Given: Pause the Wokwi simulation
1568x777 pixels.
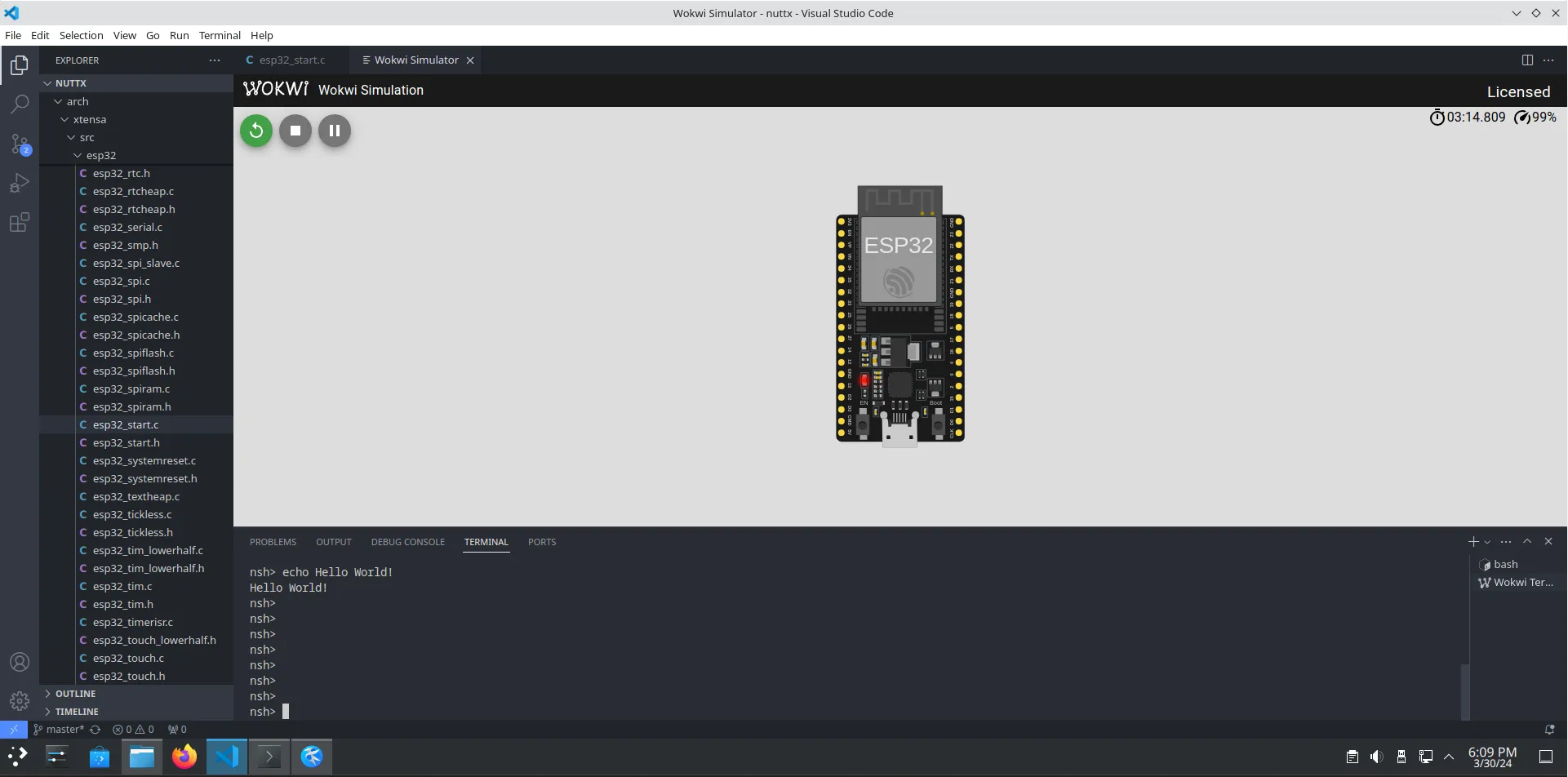Looking at the screenshot, I should click(x=334, y=131).
